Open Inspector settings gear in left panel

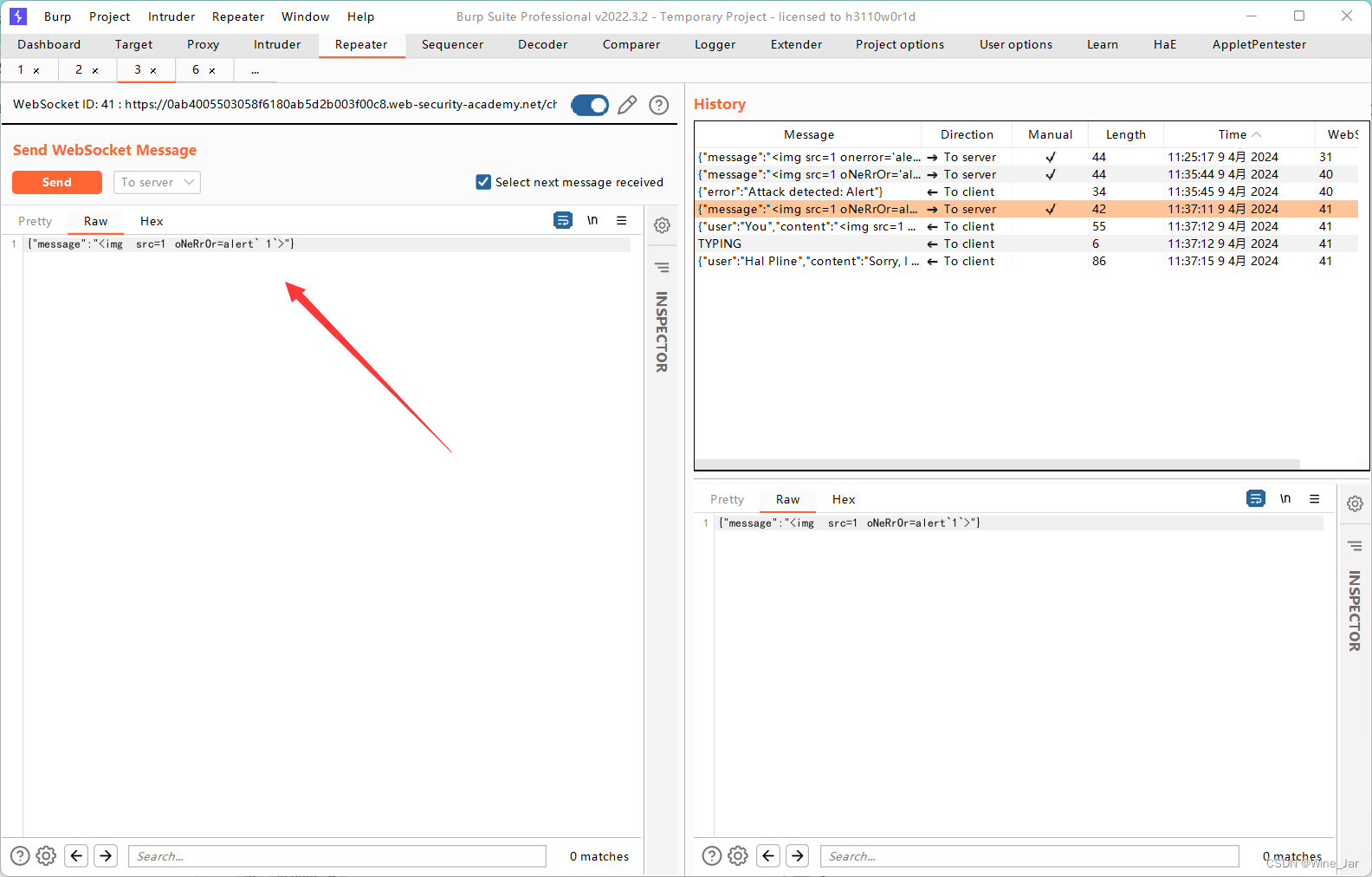pyautogui.click(x=662, y=225)
